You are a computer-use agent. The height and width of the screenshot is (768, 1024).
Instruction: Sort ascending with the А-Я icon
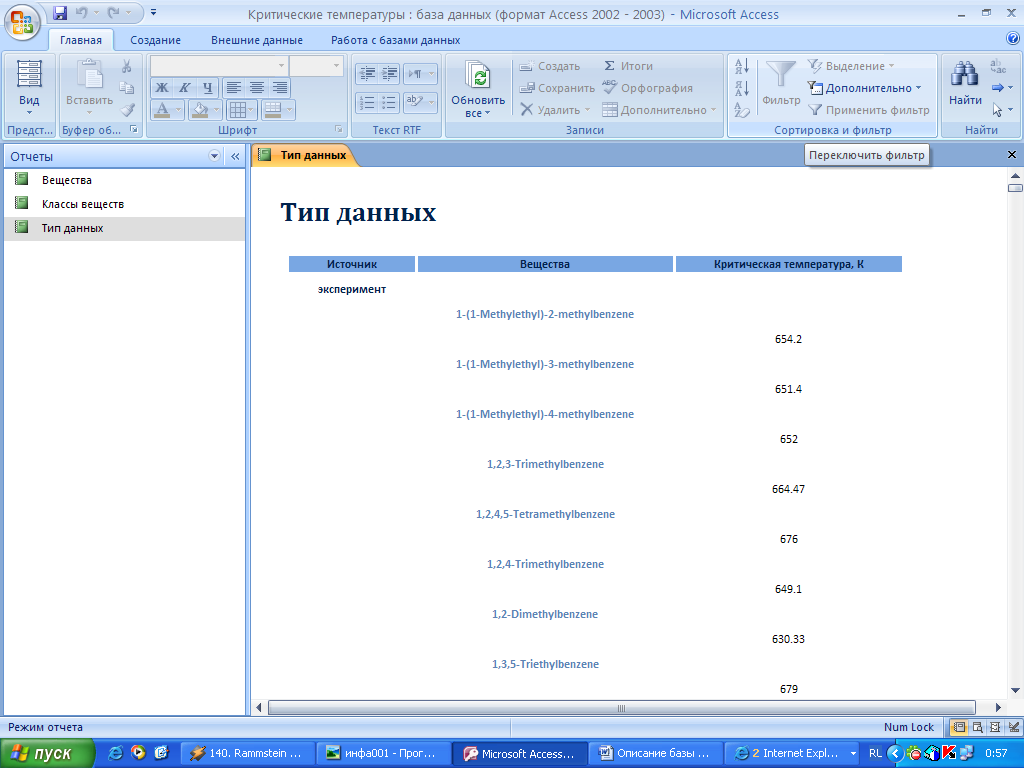(x=742, y=66)
